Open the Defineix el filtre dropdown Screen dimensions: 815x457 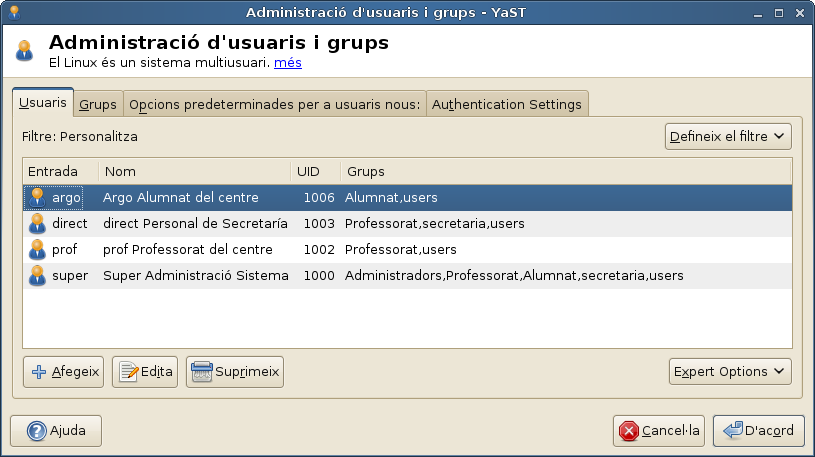point(728,136)
